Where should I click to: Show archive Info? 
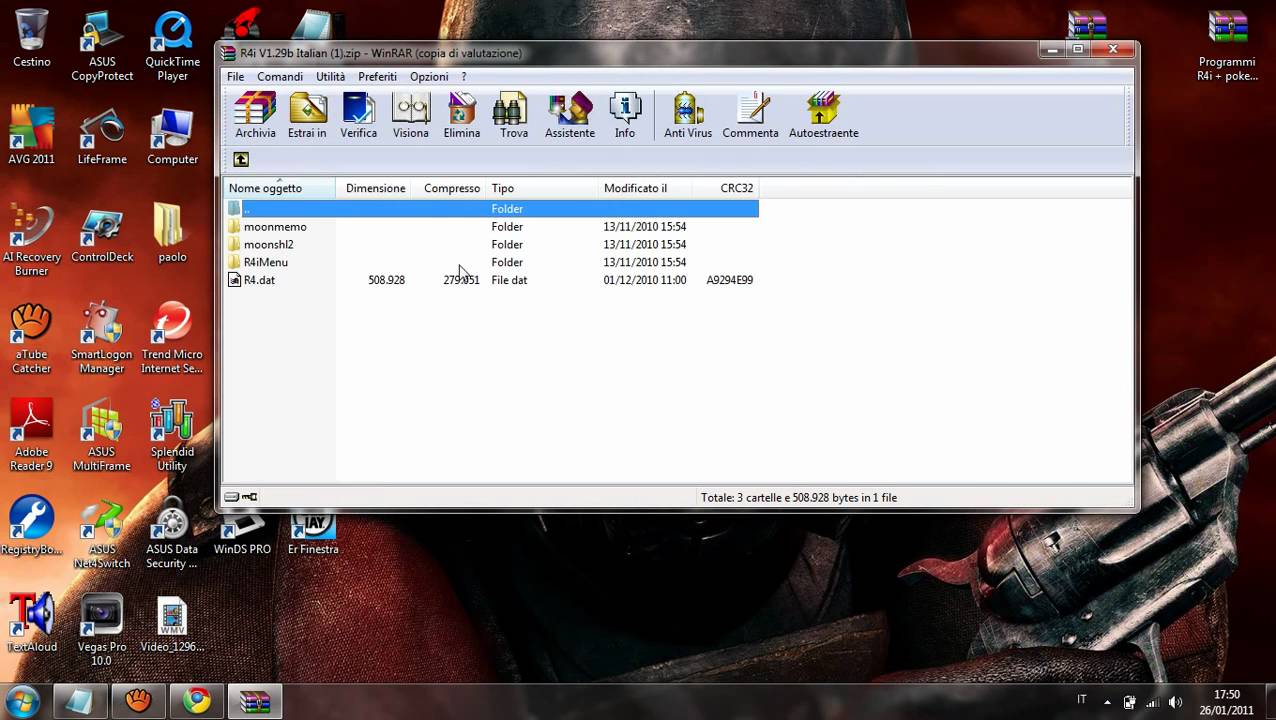tap(625, 116)
